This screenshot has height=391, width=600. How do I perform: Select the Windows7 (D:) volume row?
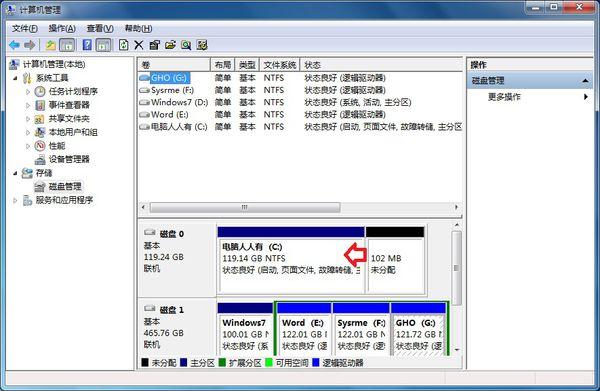(300, 102)
